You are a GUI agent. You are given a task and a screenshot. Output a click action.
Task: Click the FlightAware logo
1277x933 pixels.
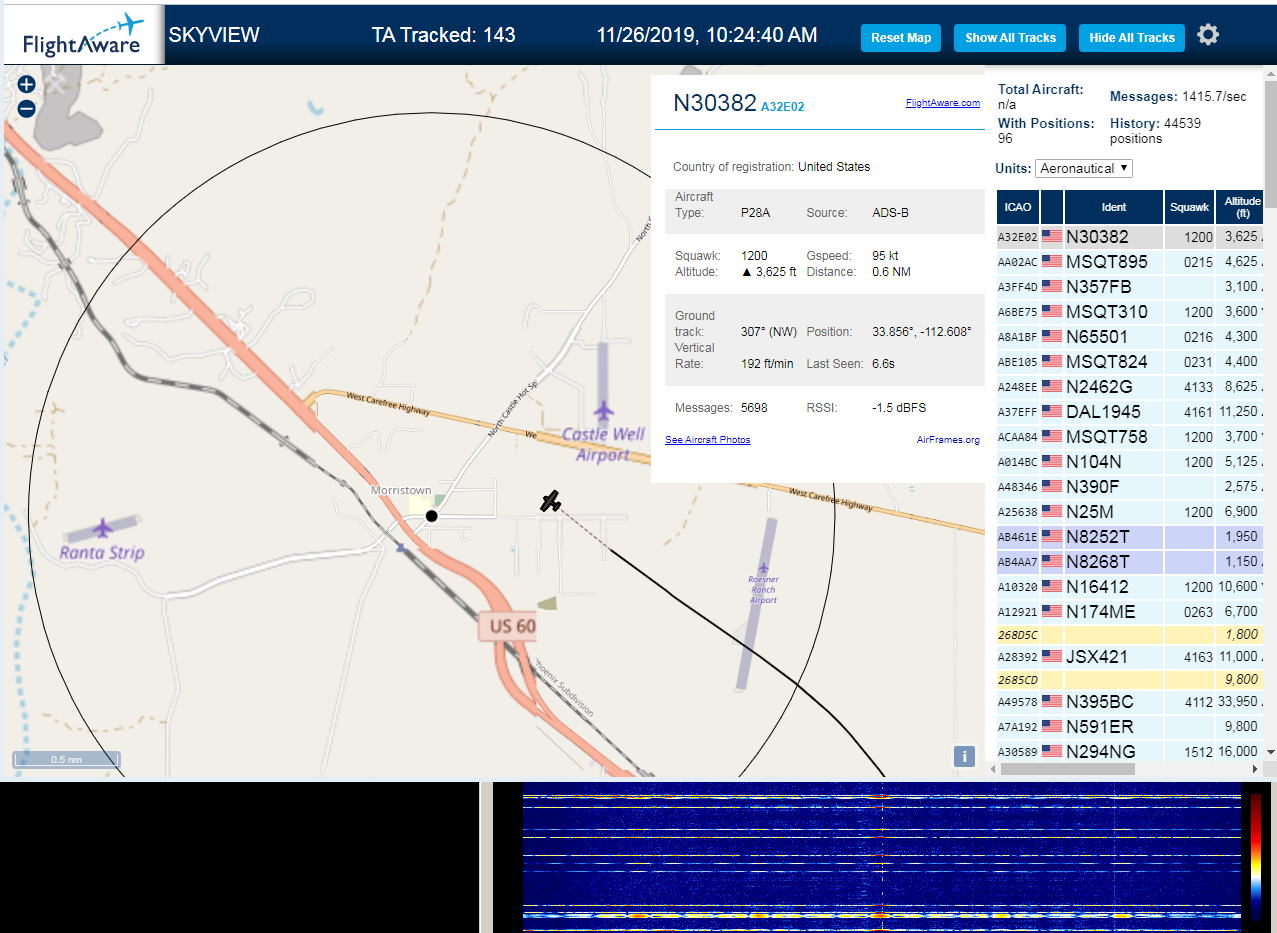(84, 36)
